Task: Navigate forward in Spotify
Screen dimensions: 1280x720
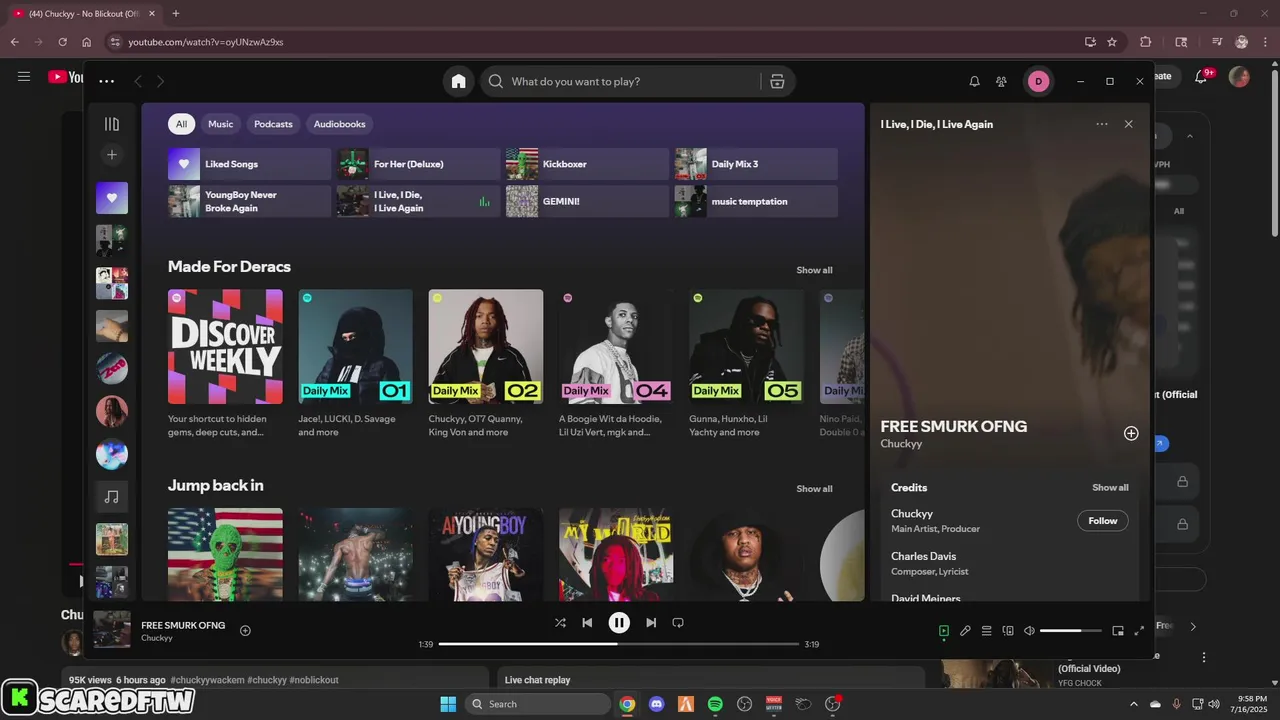Action: [x=160, y=81]
